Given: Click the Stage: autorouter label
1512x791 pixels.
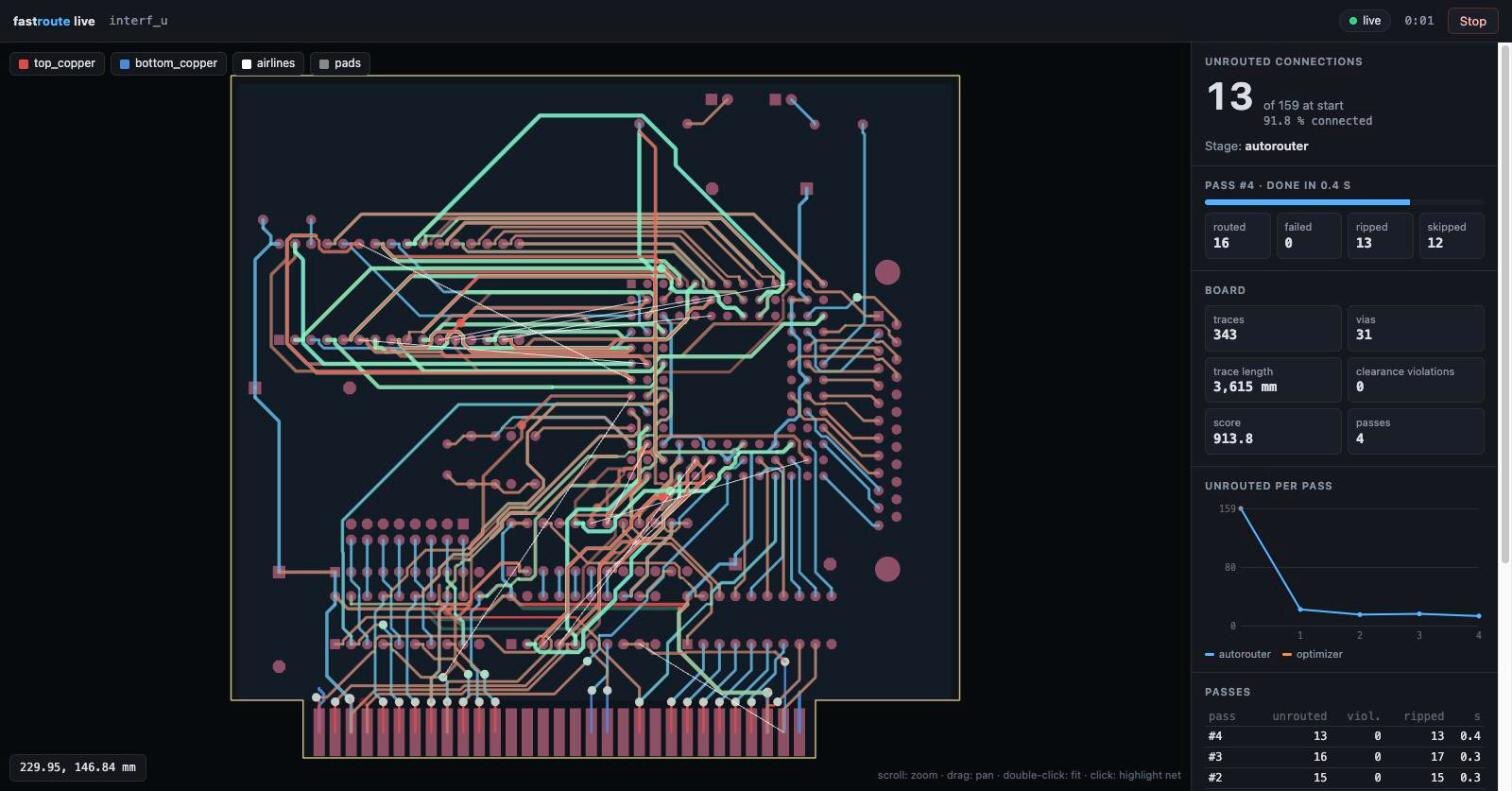Looking at the screenshot, I should (1256, 146).
